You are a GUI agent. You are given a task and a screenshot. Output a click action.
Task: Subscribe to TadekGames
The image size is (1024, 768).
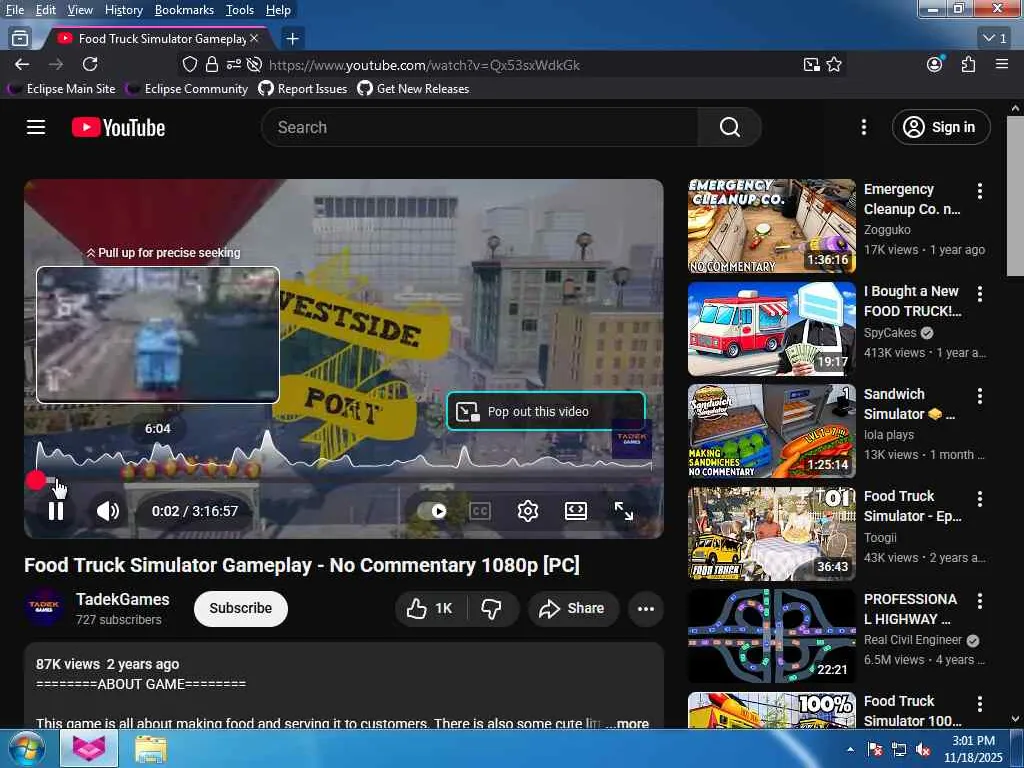click(240, 609)
